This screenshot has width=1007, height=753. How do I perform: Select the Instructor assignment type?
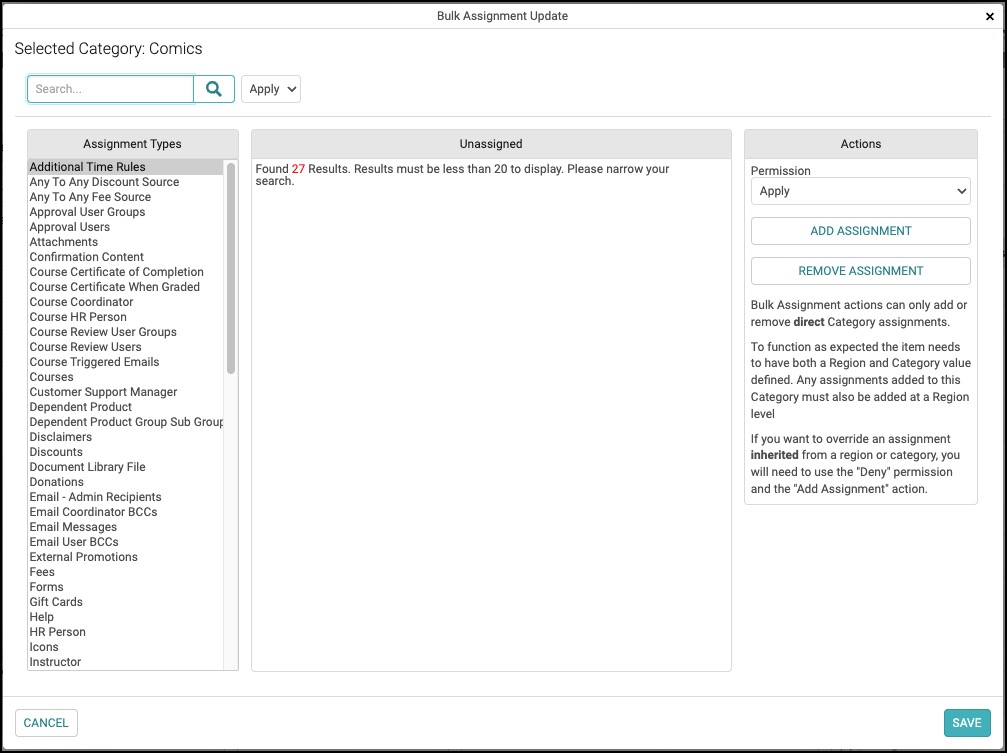(x=55, y=662)
